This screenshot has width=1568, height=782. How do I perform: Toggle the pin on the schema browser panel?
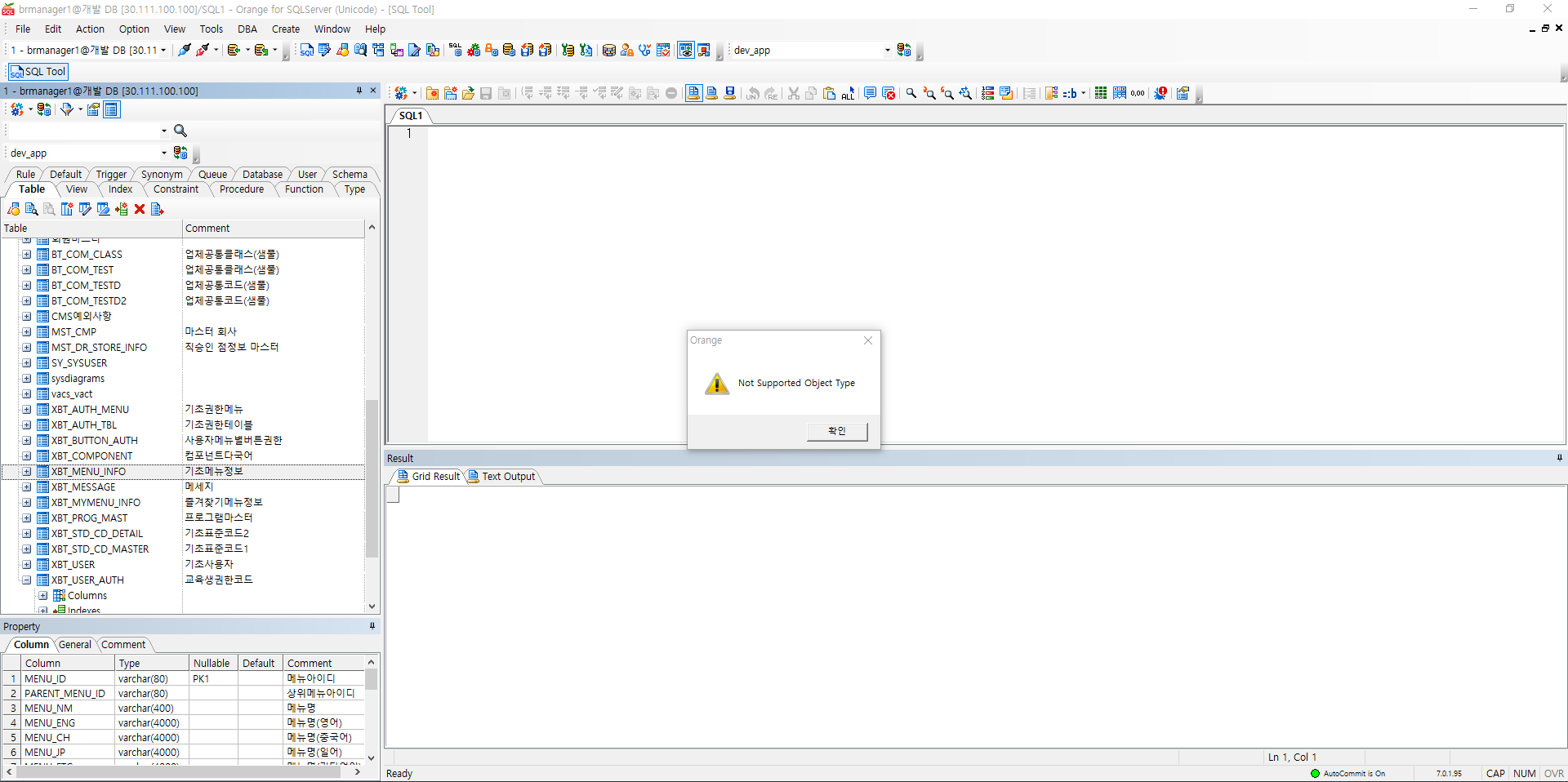(x=359, y=91)
